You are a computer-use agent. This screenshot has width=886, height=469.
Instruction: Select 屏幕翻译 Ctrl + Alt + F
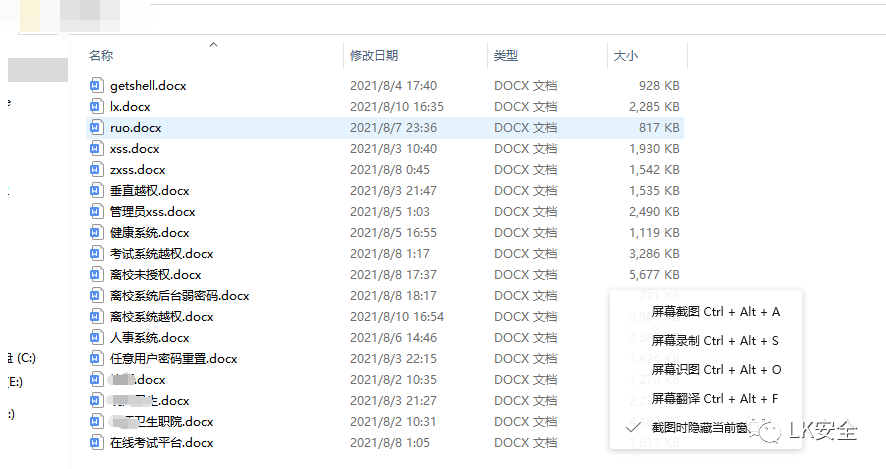tap(715, 399)
